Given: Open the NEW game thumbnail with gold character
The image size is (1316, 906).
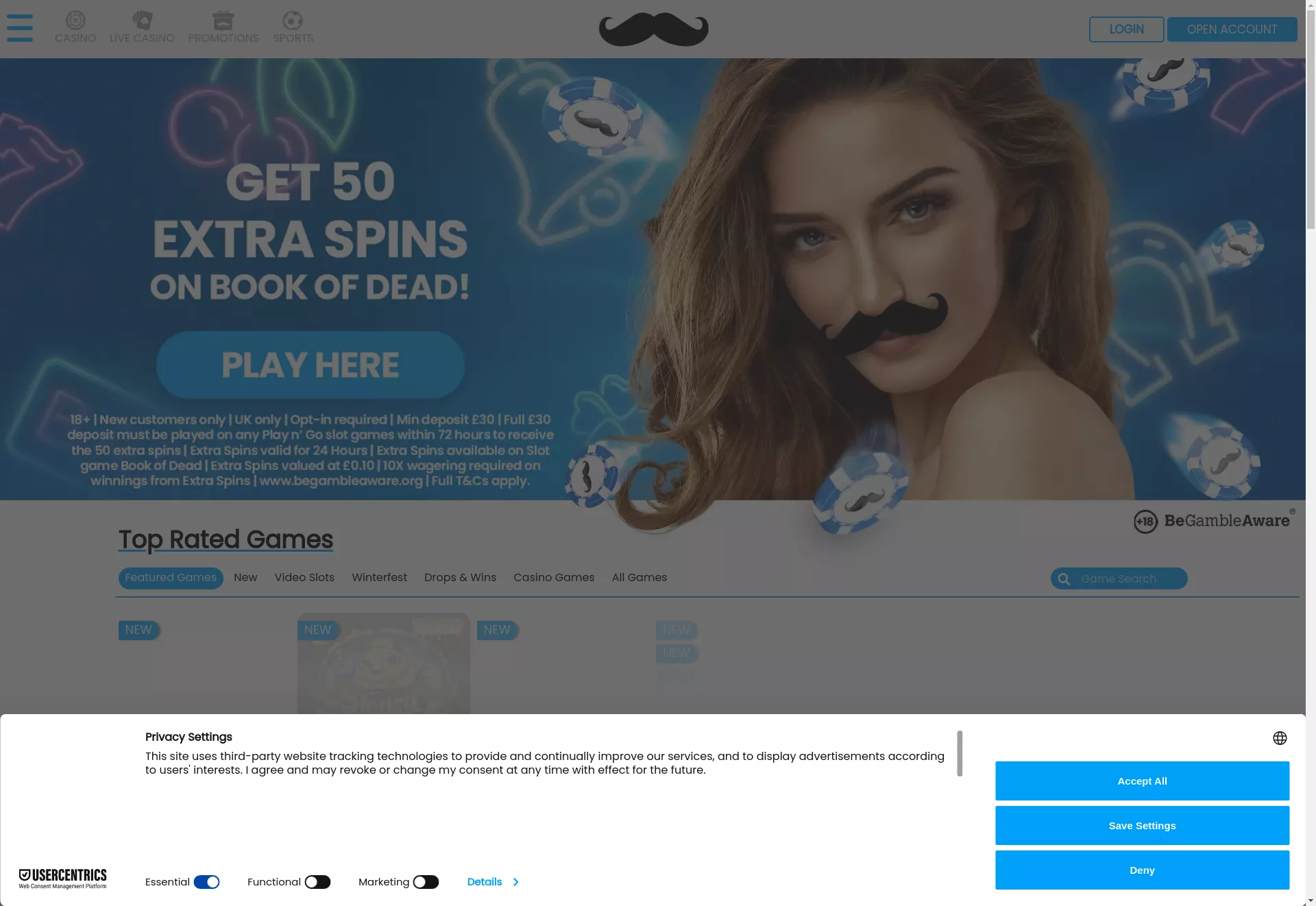Looking at the screenshot, I should pyautogui.click(x=383, y=663).
